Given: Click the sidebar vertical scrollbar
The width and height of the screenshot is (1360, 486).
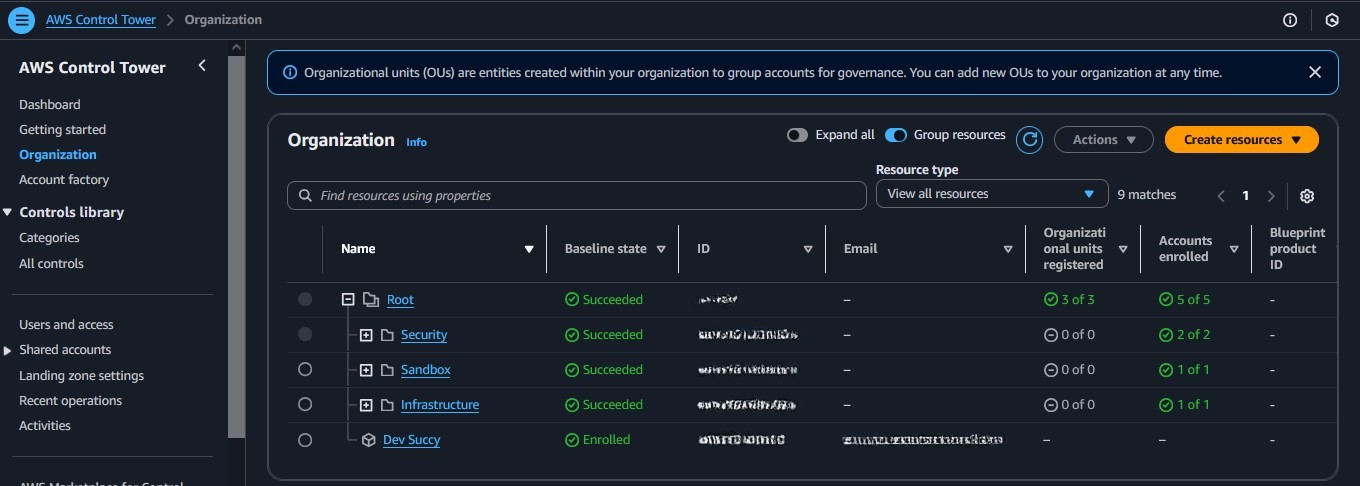Looking at the screenshot, I should 237,246.
